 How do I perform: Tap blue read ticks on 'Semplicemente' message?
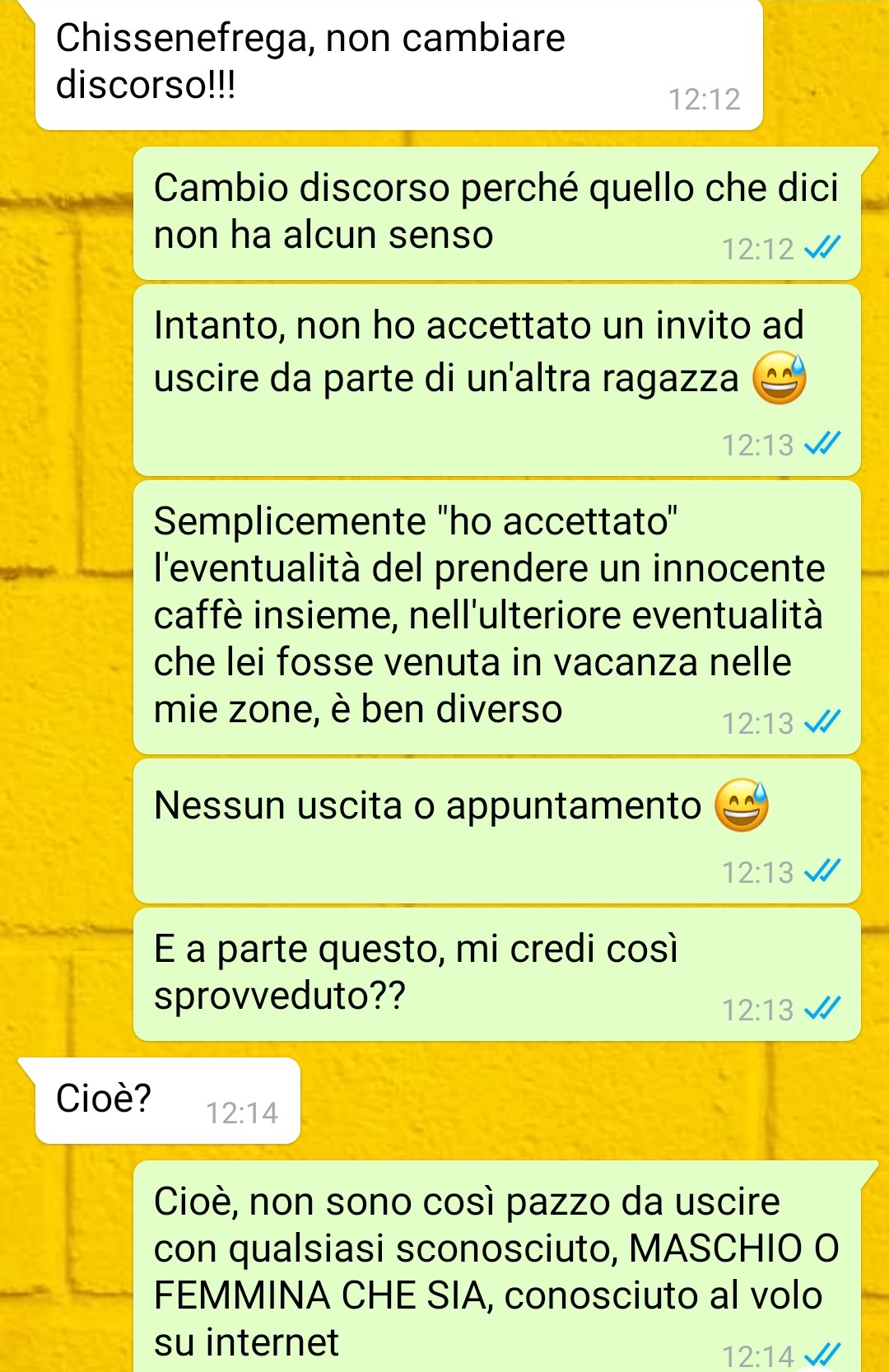coord(822,722)
